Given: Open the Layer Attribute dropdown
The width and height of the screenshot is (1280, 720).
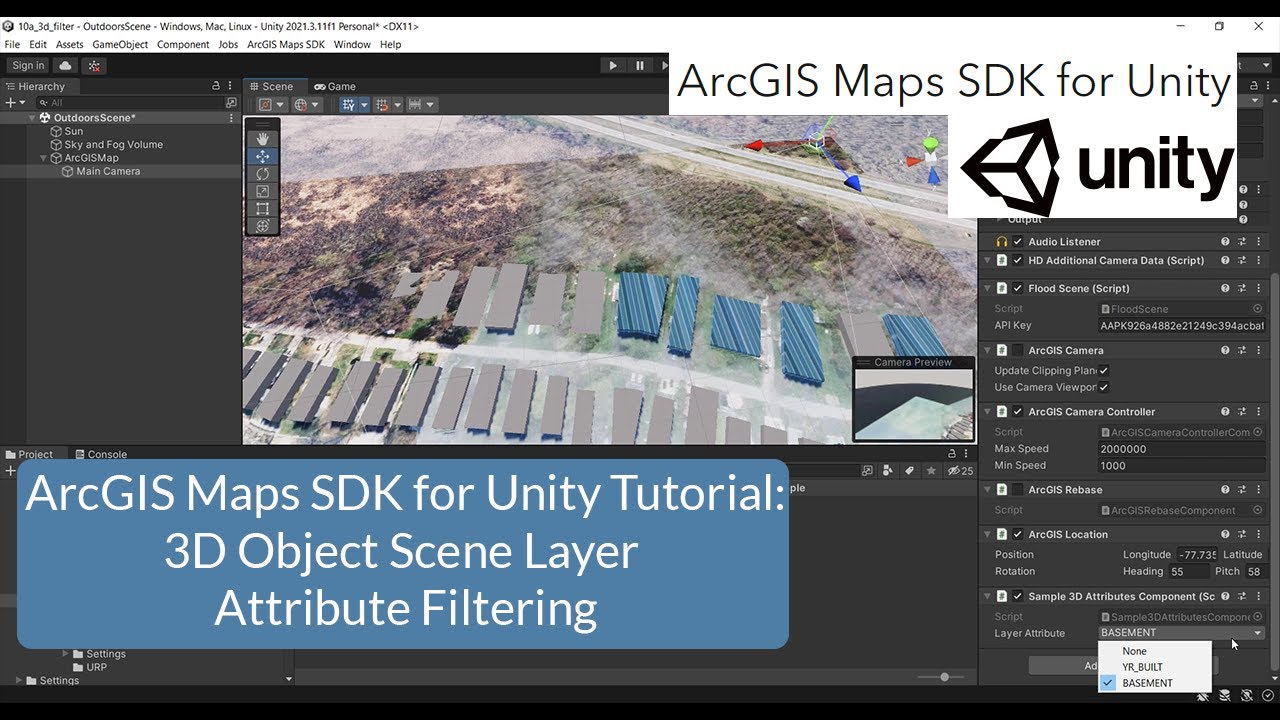Looking at the screenshot, I should [x=1182, y=633].
